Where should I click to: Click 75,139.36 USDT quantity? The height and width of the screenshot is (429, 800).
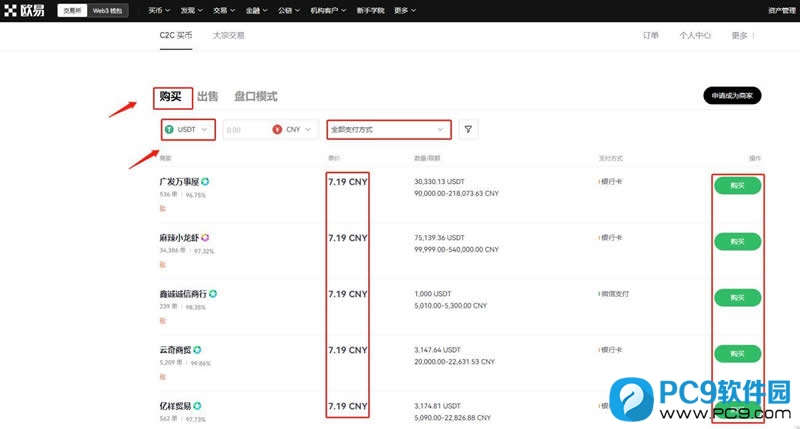(439, 238)
